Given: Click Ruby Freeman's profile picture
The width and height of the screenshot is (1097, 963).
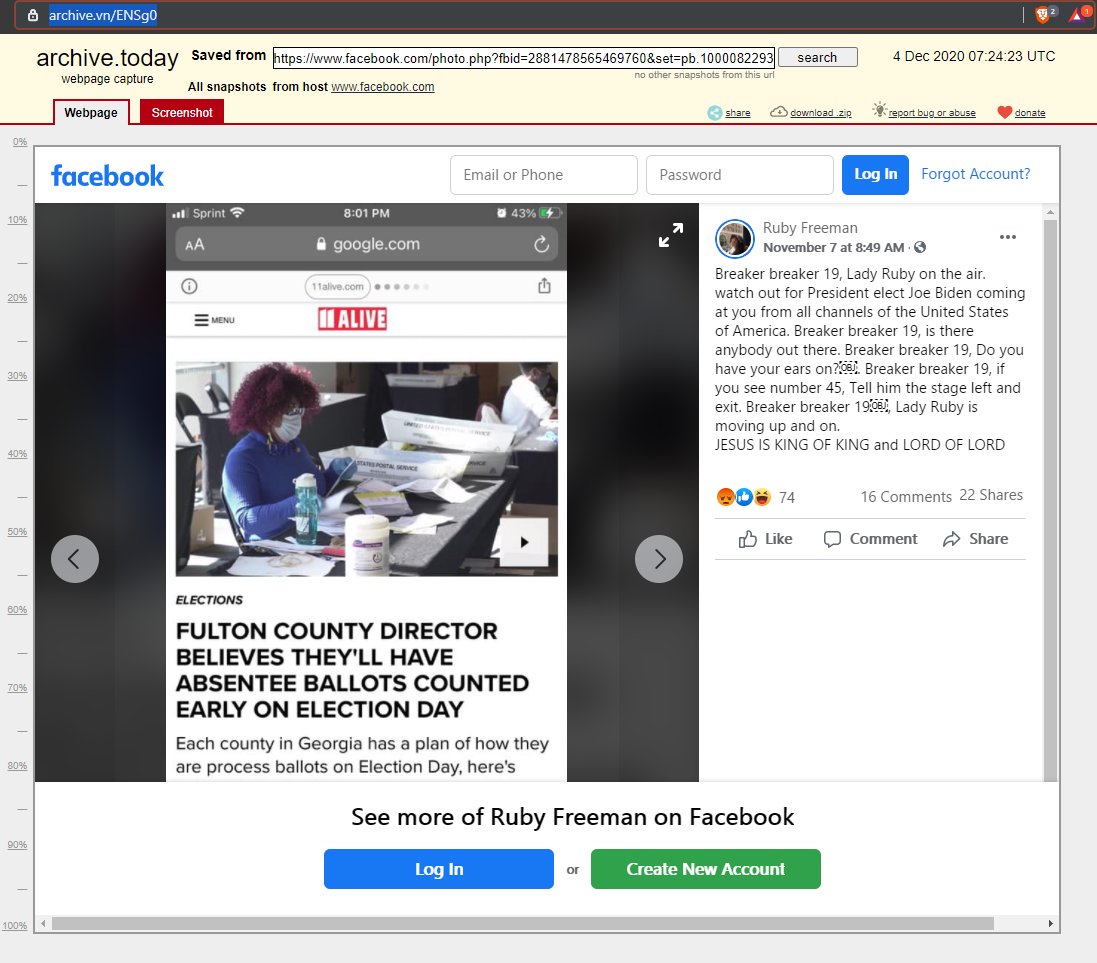Looking at the screenshot, I should point(735,238).
